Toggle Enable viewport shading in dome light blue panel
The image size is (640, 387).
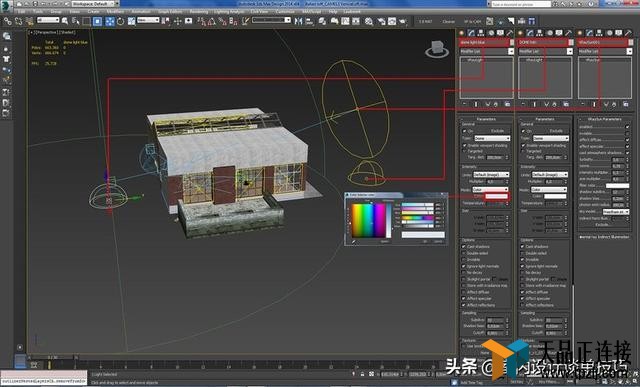(464, 145)
